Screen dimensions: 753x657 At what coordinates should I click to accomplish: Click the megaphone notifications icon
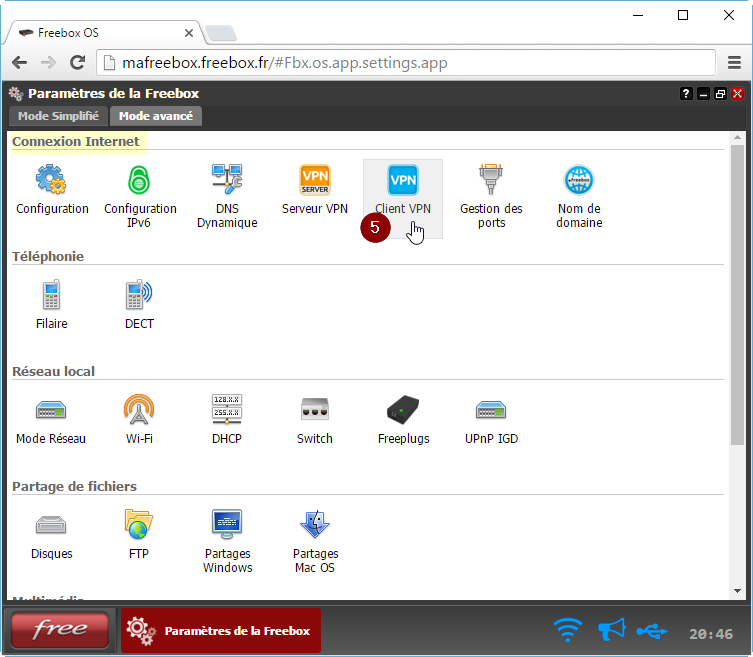coord(611,629)
